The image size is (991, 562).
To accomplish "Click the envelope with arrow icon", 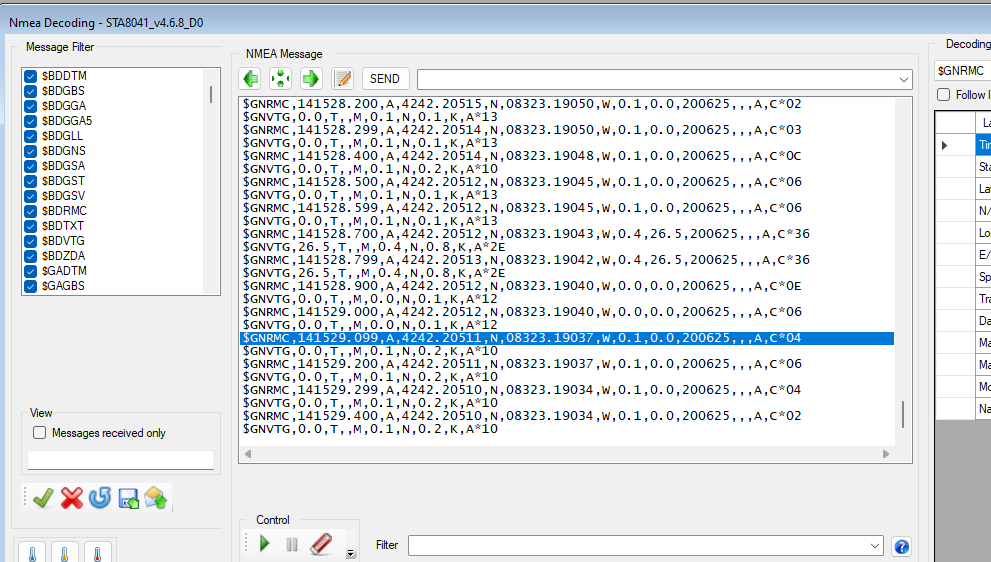I will pyautogui.click(x=156, y=498).
